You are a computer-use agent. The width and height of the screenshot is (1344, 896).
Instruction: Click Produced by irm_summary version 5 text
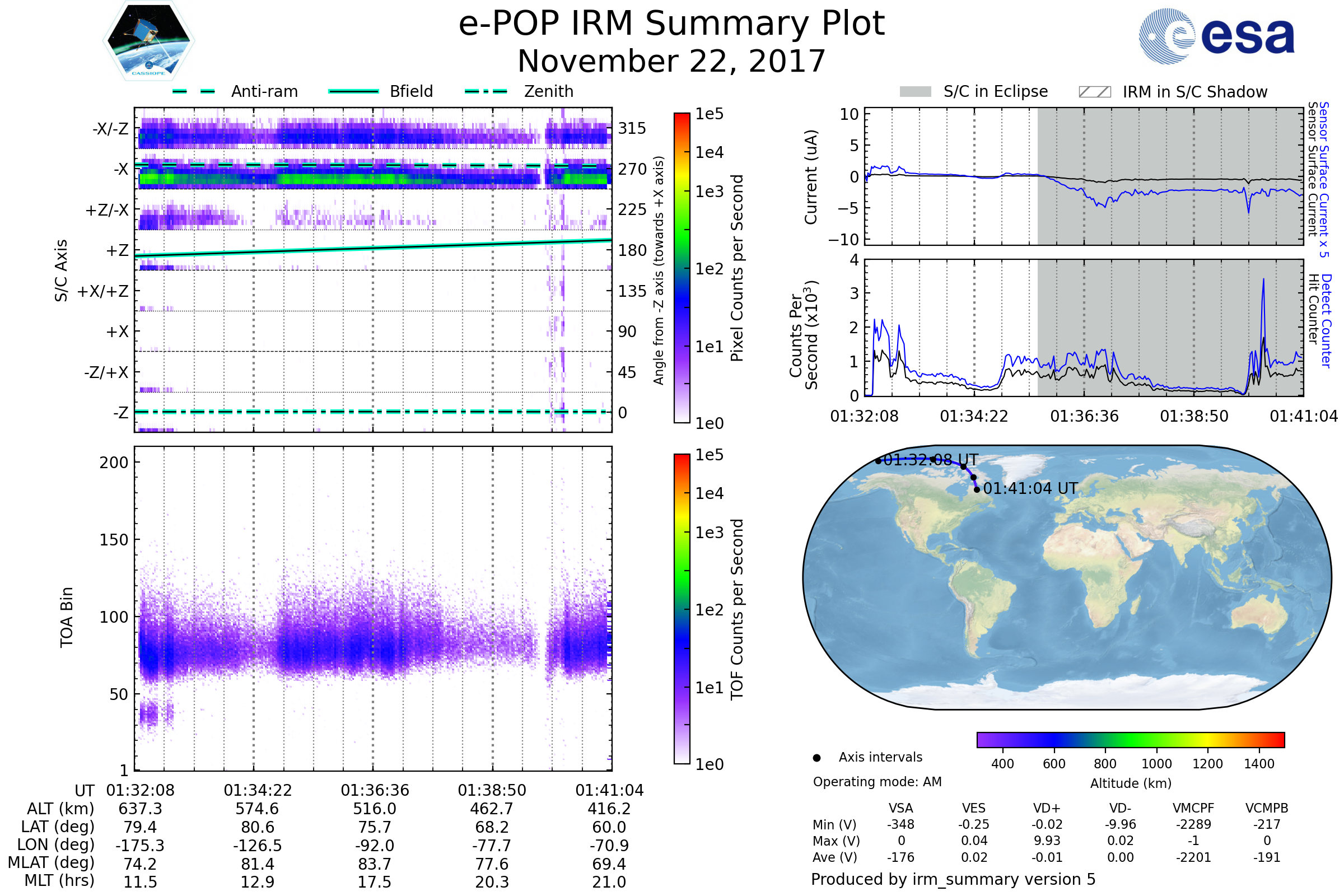coord(953,879)
